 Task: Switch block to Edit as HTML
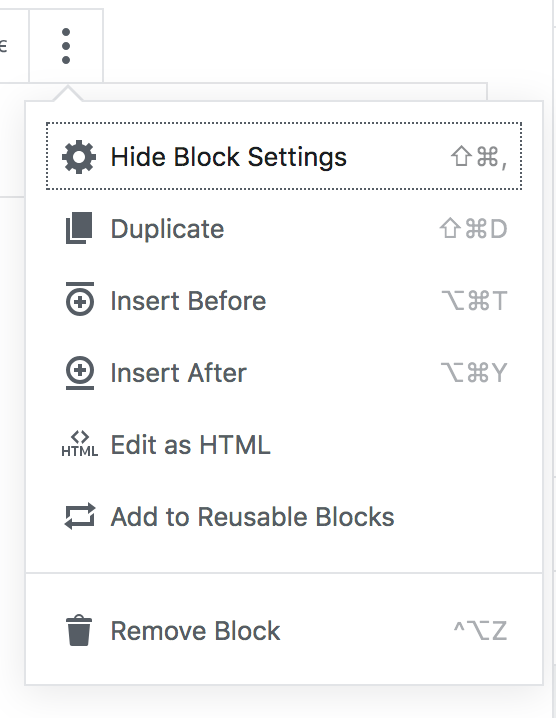pyautogui.click(x=283, y=444)
